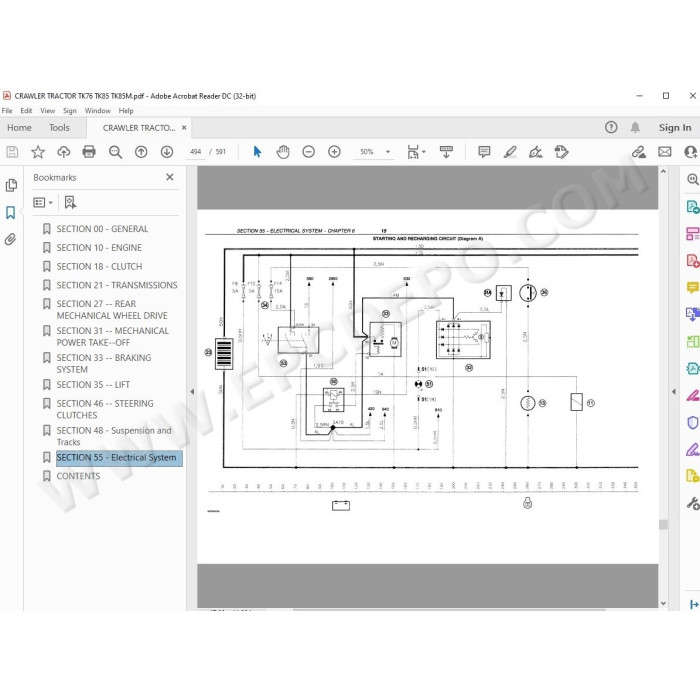Select SECTION 55 - Electrical System bookmark
700x700 pixels.
pos(119,458)
